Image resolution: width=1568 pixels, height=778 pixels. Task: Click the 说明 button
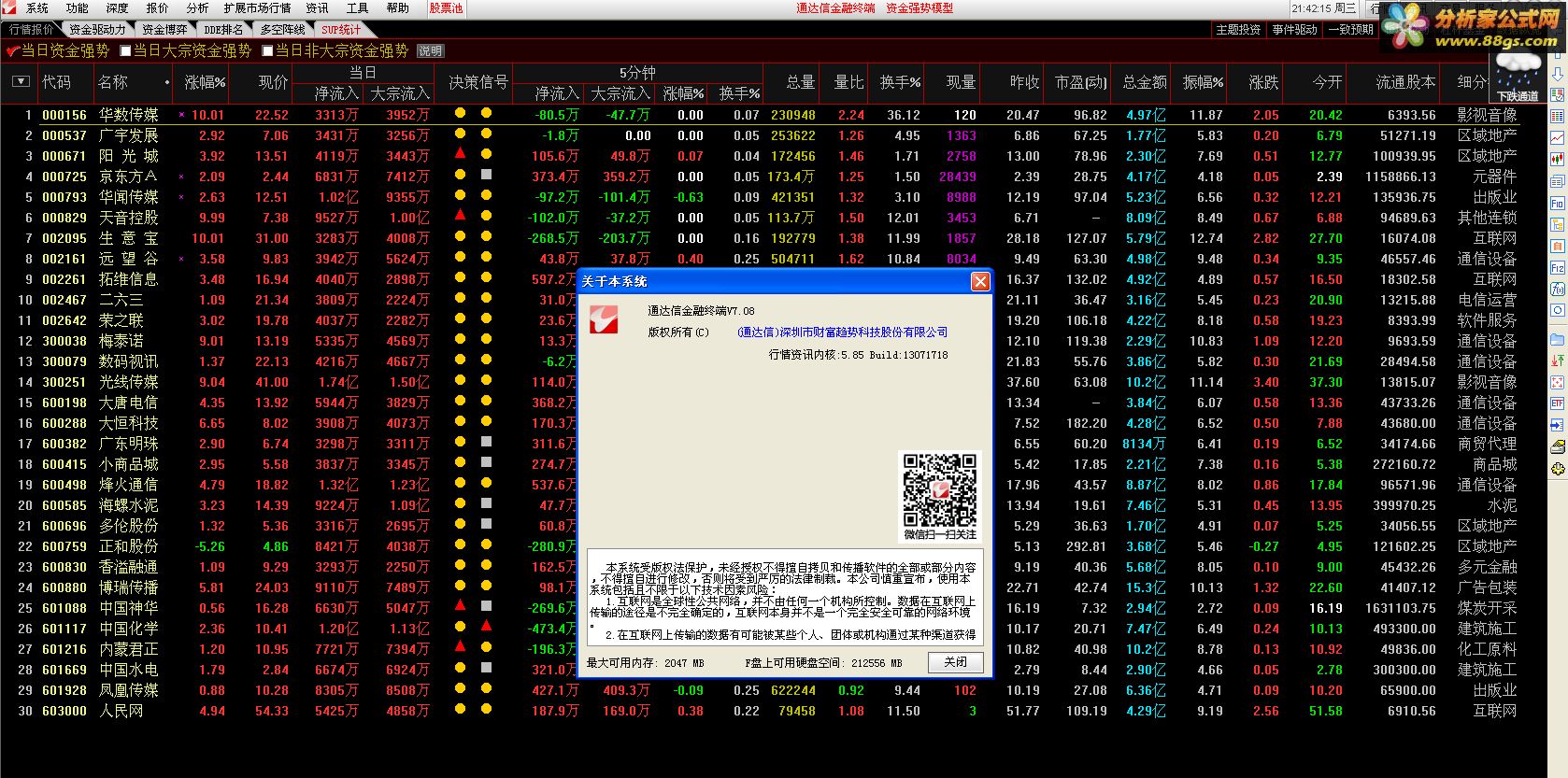pyautogui.click(x=430, y=50)
